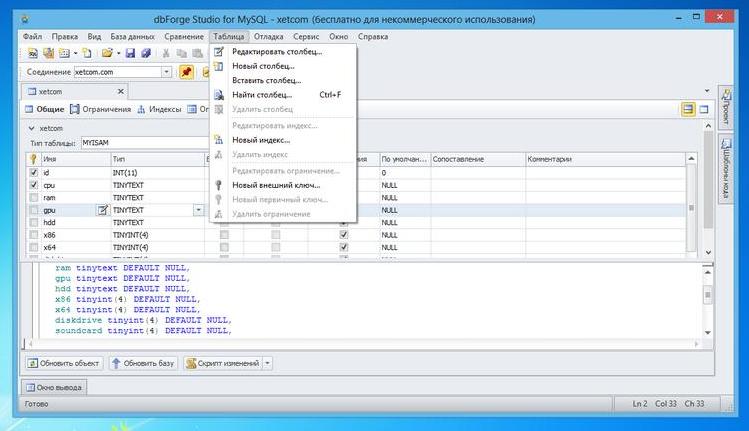This screenshot has height=431, width=749.
Task: Click the Save All toolbar icon
Action: pyautogui.click(x=146, y=53)
